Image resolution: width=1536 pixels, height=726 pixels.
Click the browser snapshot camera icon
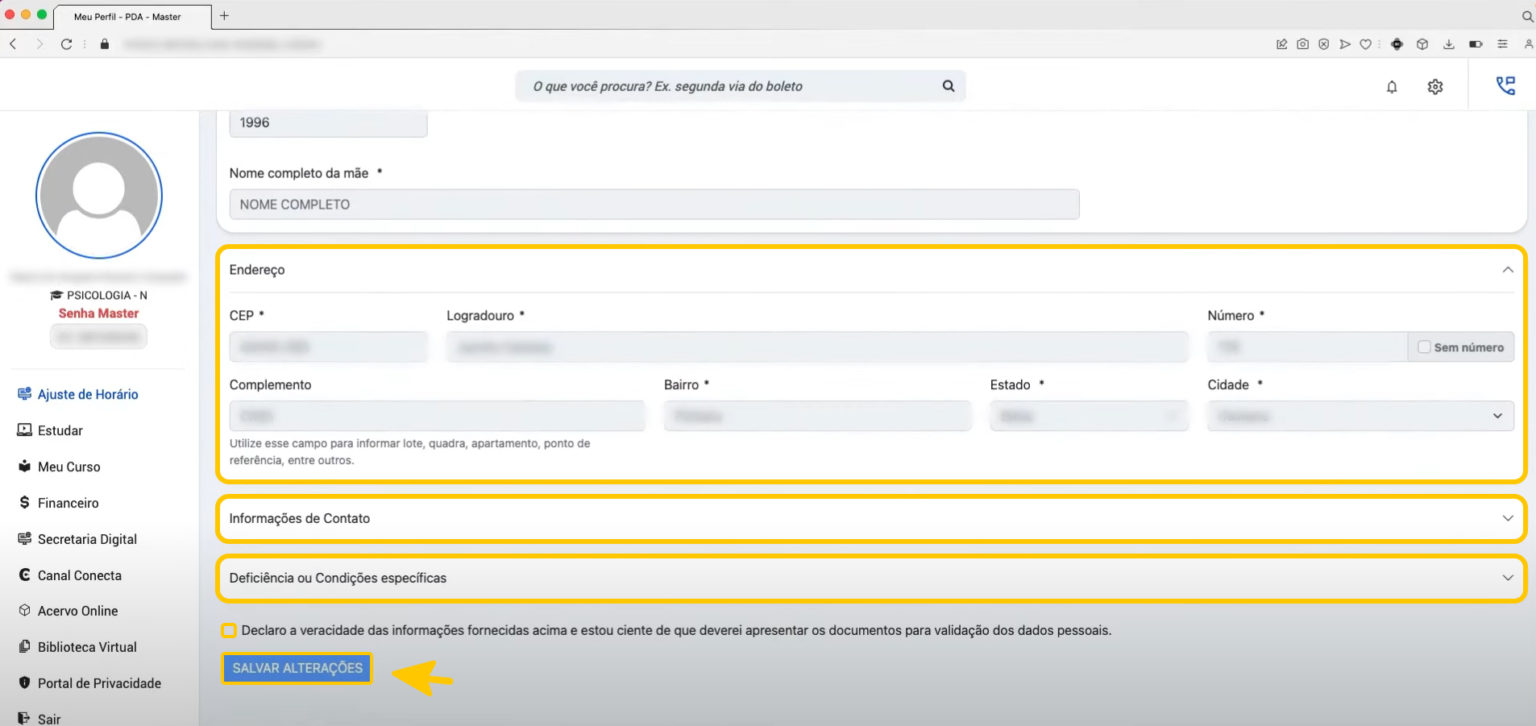(x=1303, y=44)
